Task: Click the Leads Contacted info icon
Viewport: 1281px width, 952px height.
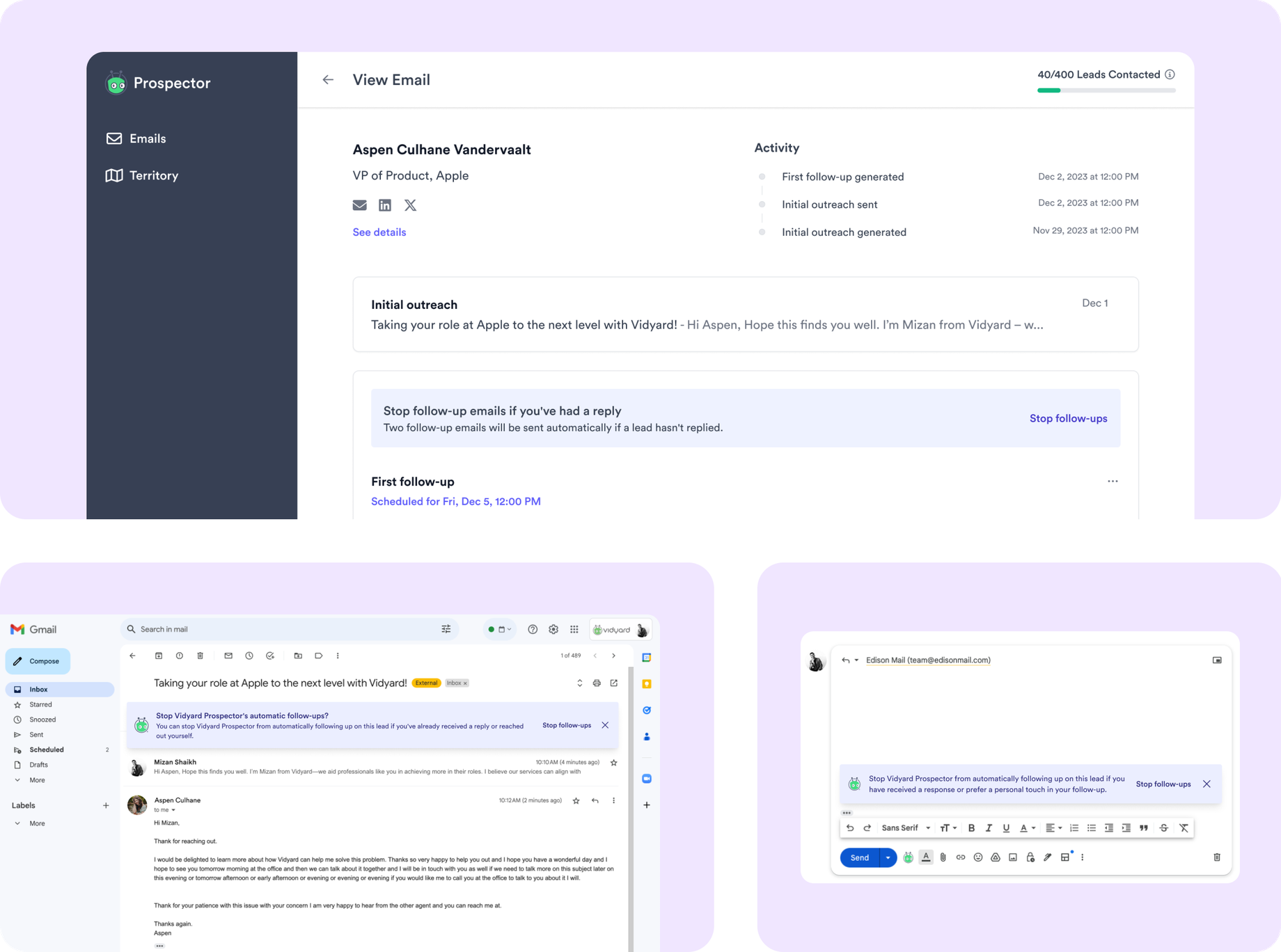Action: tap(1170, 74)
